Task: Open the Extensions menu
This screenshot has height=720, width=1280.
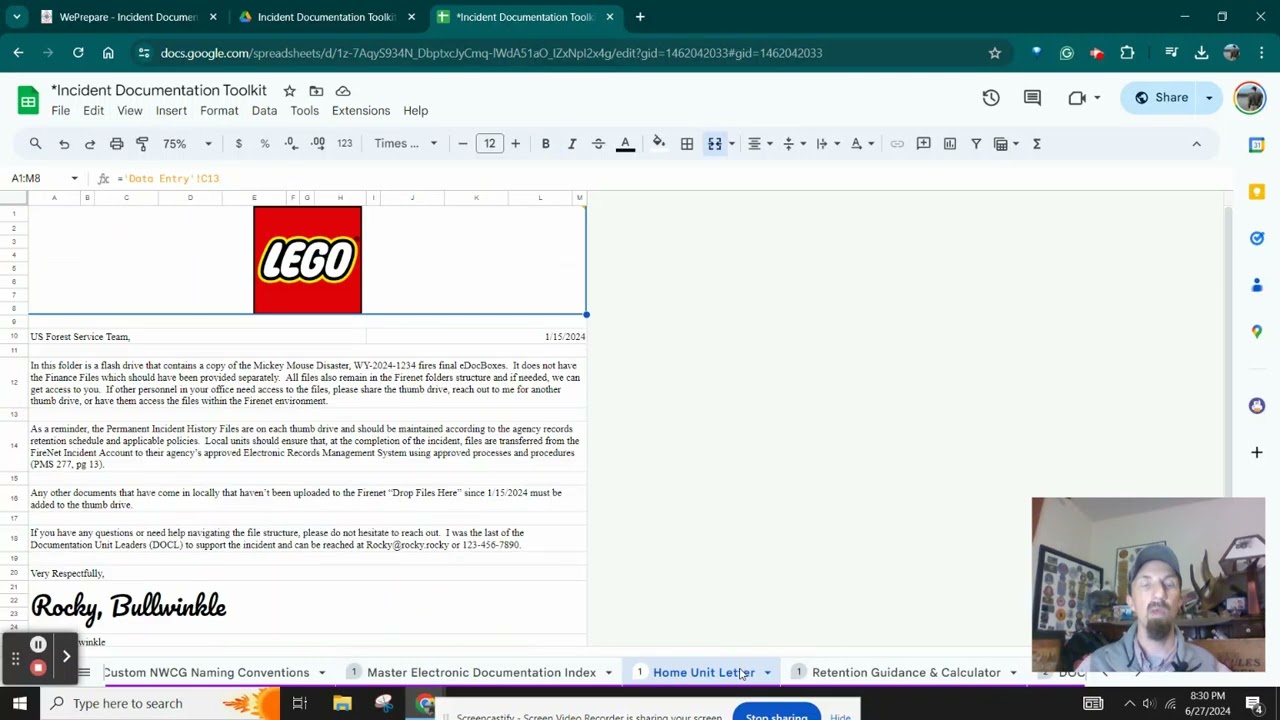Action: click(x=361, y=111)
